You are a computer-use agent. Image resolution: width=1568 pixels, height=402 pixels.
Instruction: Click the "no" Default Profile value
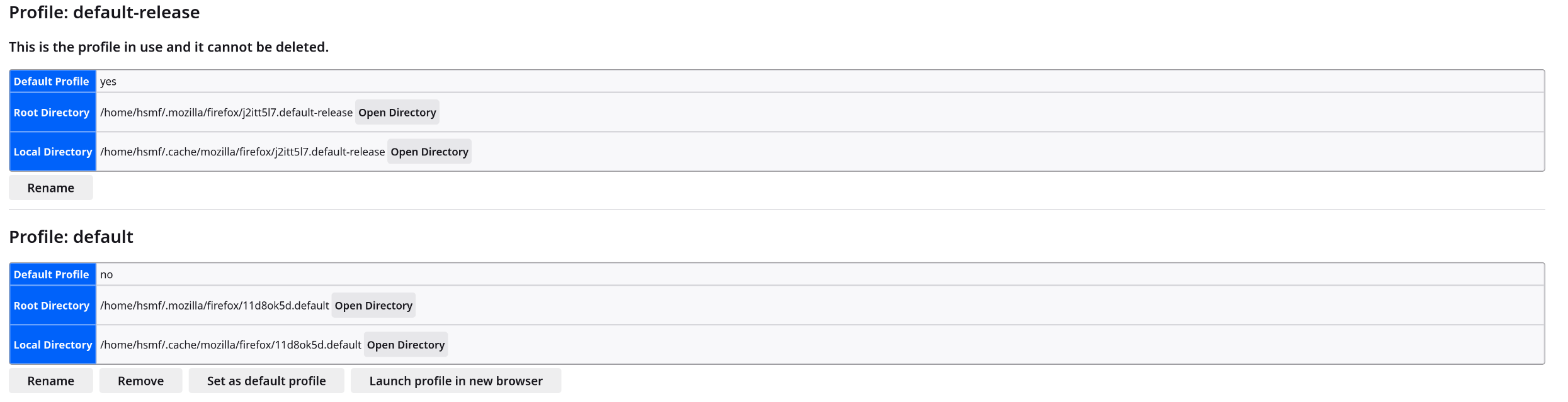106,275
